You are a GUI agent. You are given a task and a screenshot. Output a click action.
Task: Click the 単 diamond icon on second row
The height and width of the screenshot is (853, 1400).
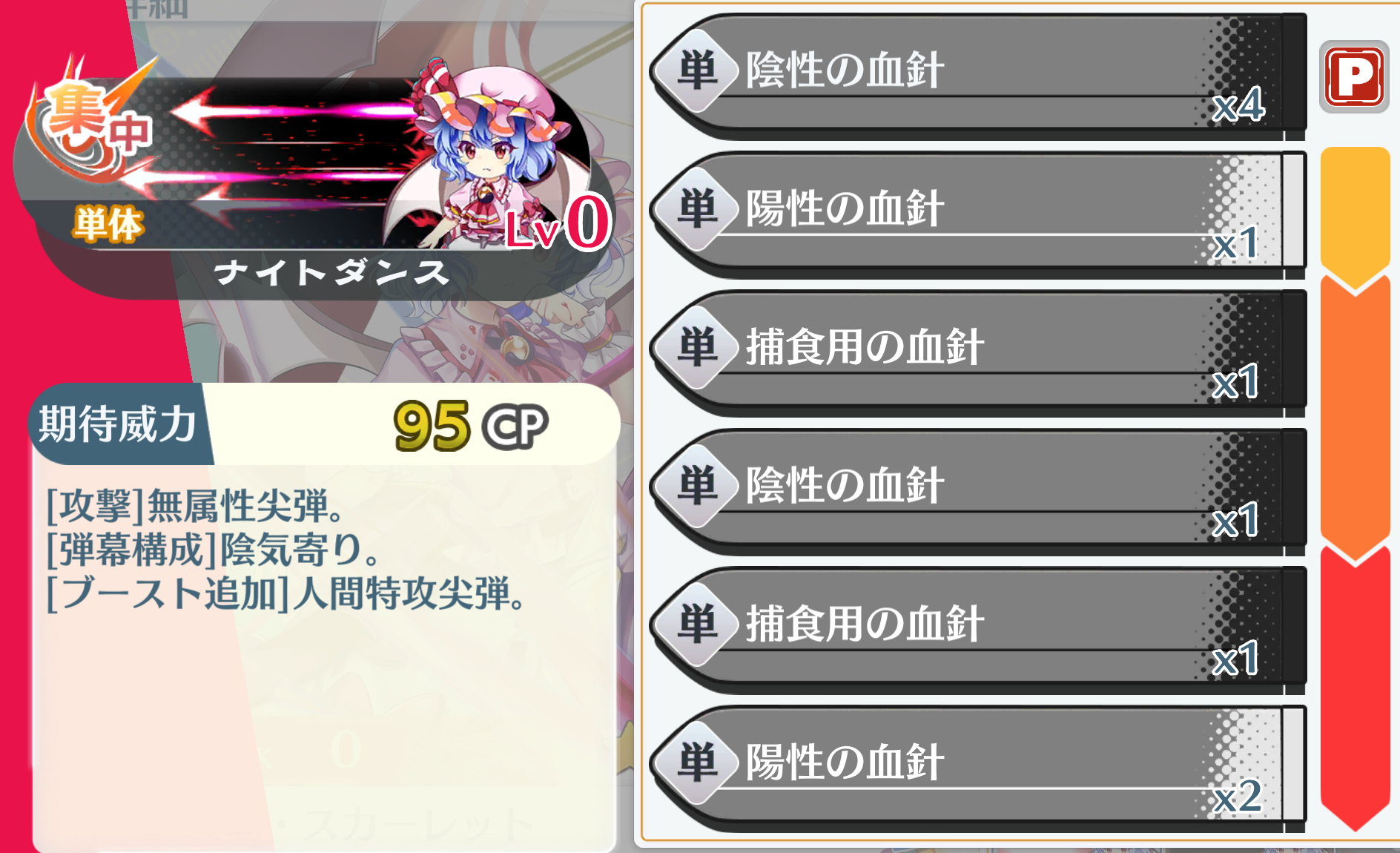tap(697, 210)
